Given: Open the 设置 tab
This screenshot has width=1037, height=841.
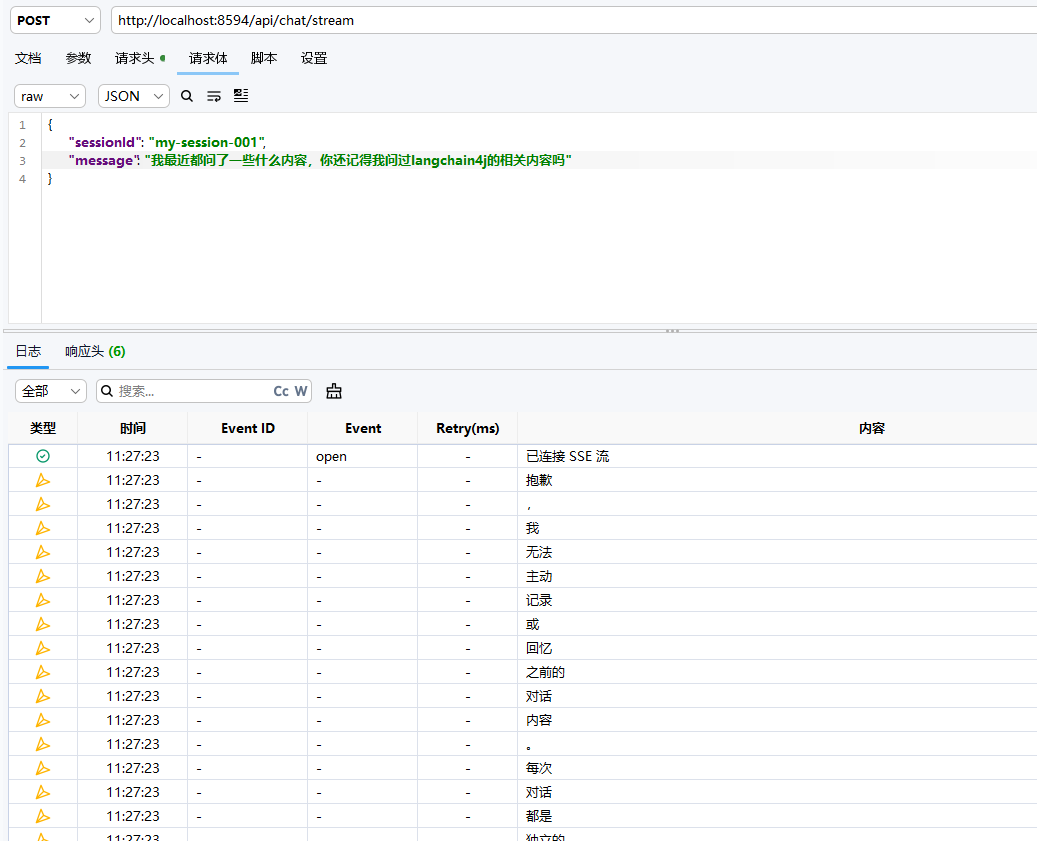Looking at the screenshot, I should click(x=314, y=58).
